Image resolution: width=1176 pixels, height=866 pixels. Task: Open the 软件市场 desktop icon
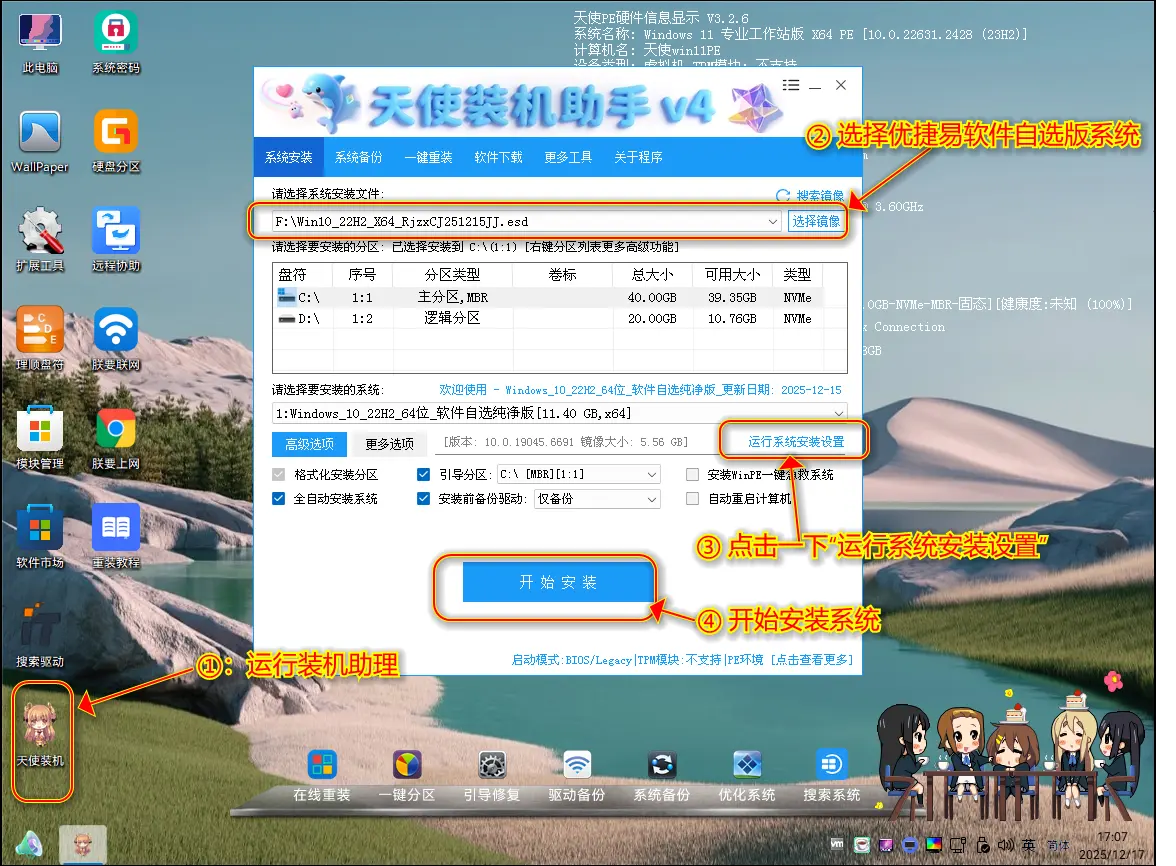(x=40, y=538)
